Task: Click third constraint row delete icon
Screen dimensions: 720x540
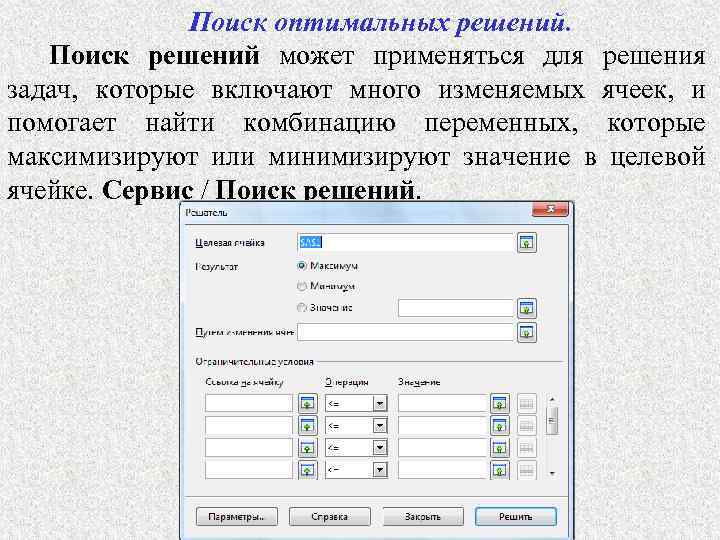Action: 527,448
